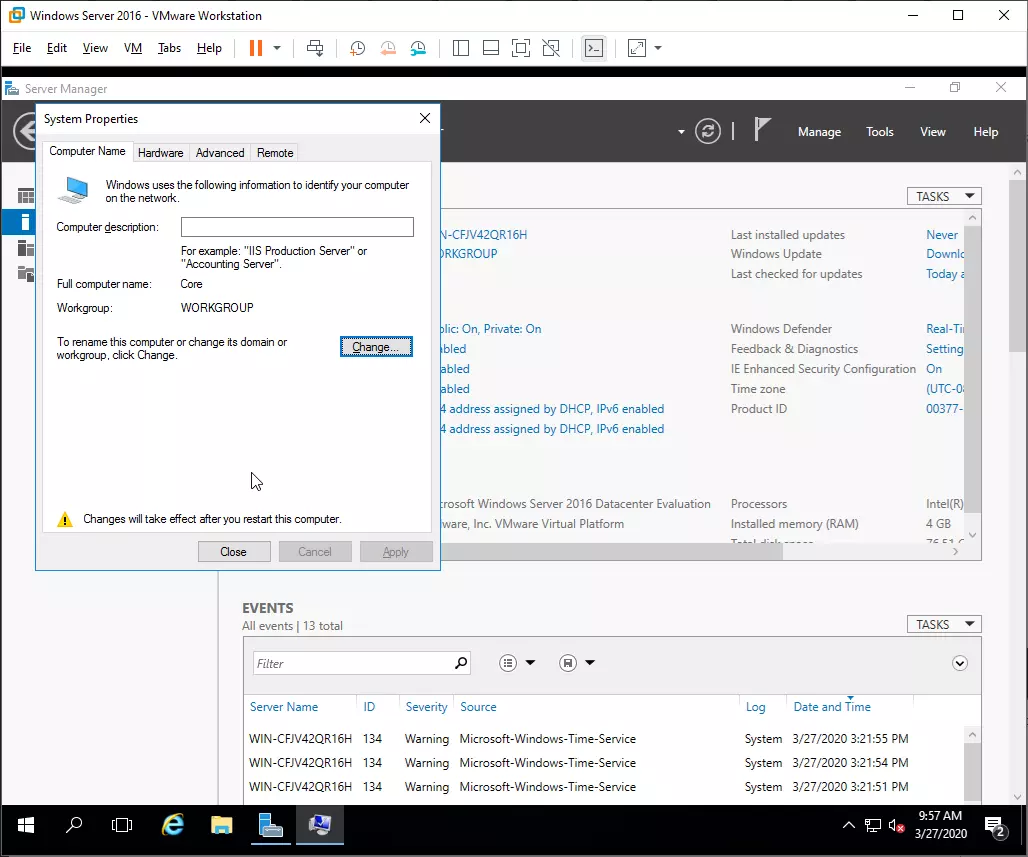Open the Action Center notifications icon

point(996,827)
